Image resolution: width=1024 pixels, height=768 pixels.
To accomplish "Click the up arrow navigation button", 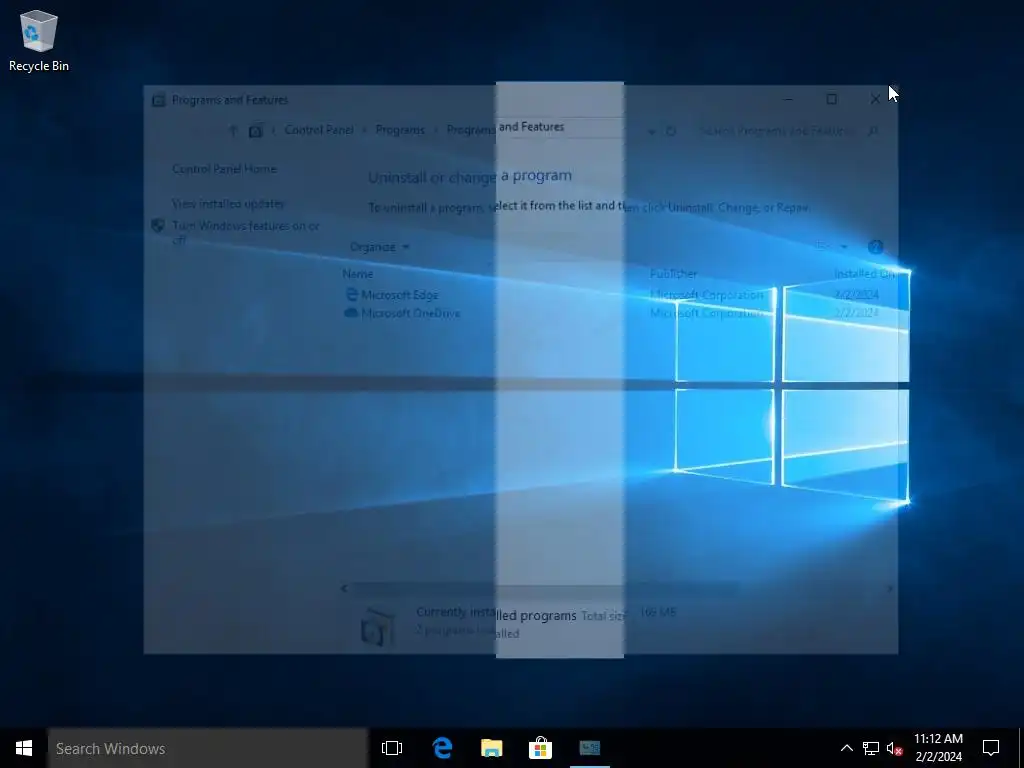I will point(232,131).
